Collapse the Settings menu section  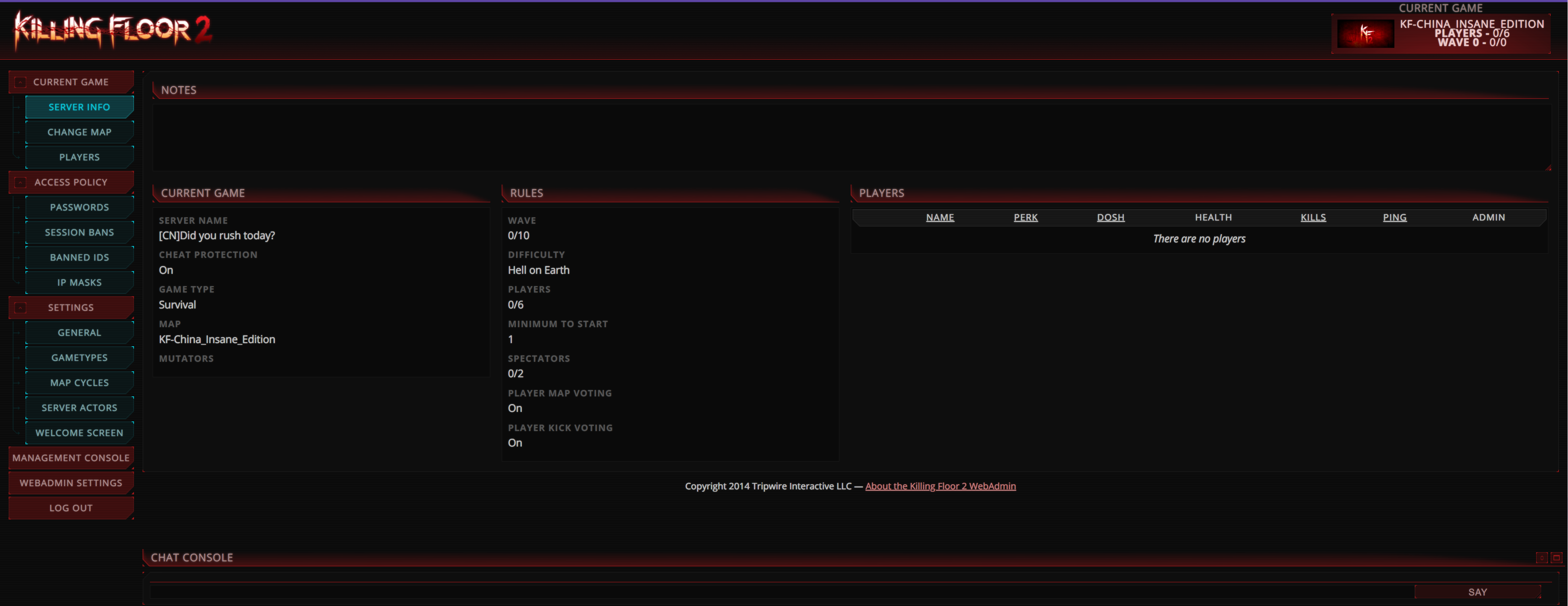(21, 308)
